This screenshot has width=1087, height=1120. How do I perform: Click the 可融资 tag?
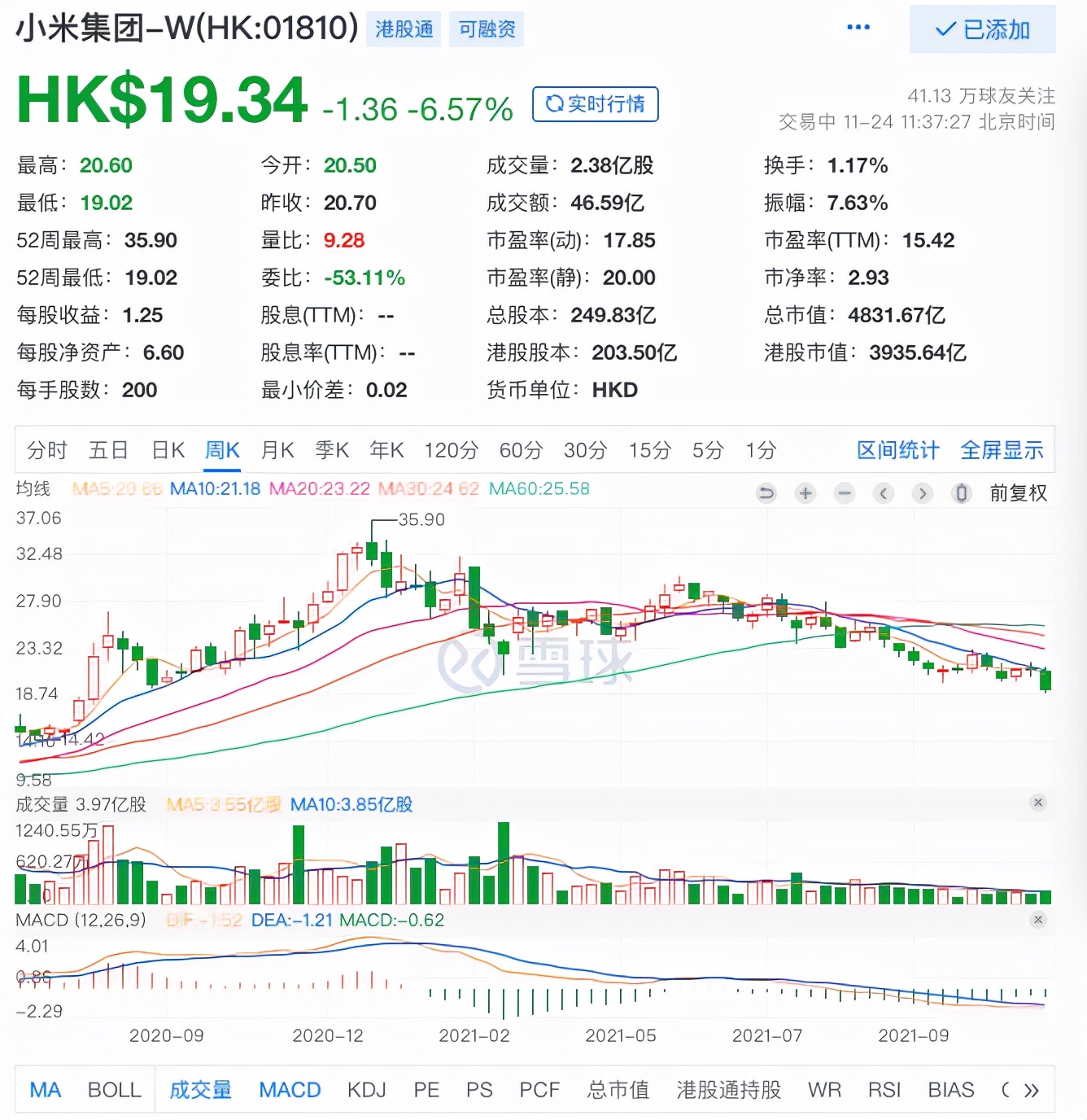(487, 29)
